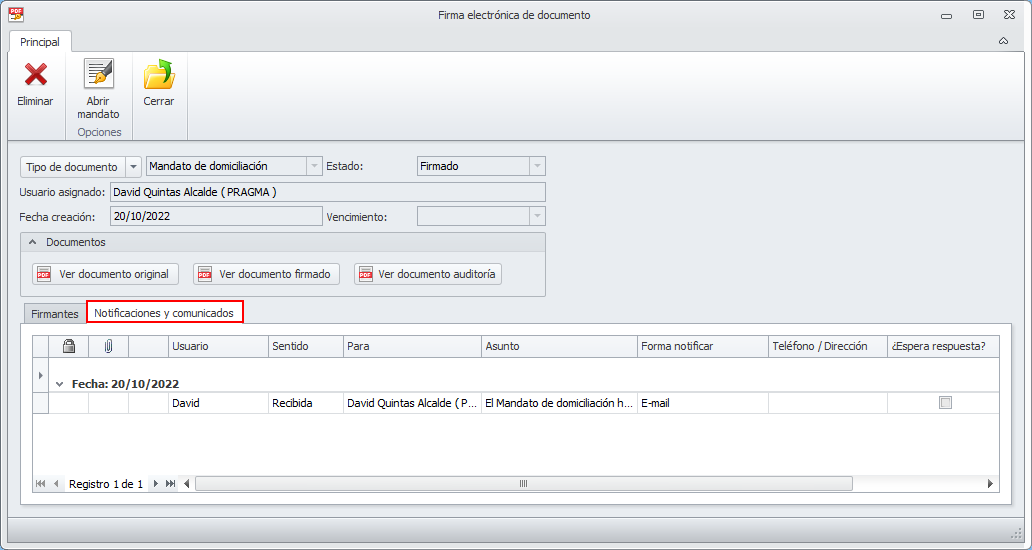The image size is (1032, 550).
Task: Click the Eliminar red X icon
Action: [36, 75]
